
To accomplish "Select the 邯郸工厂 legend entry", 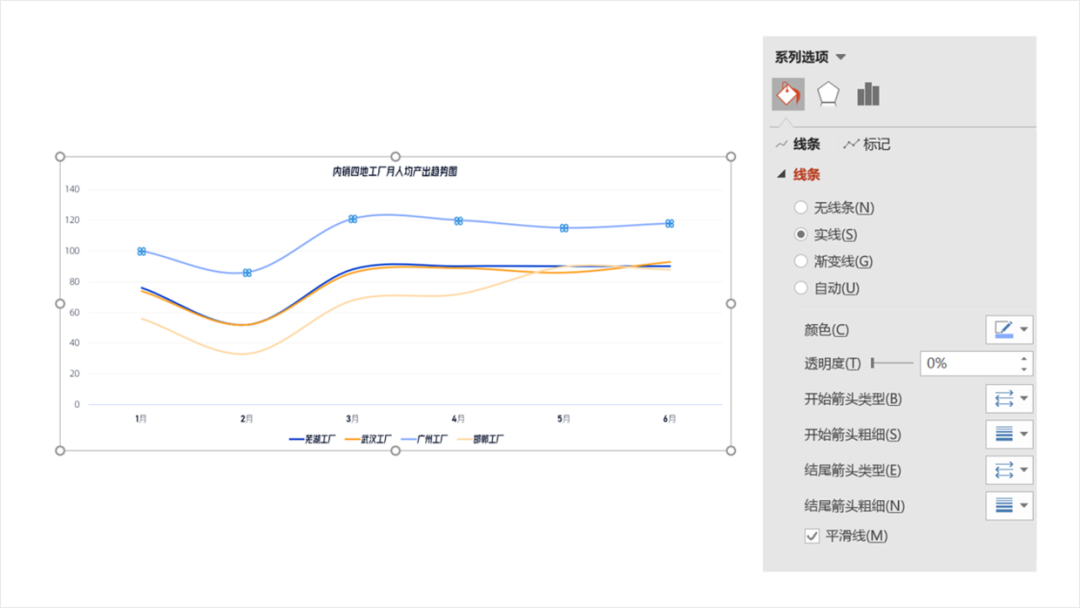I will coord(481,439).
